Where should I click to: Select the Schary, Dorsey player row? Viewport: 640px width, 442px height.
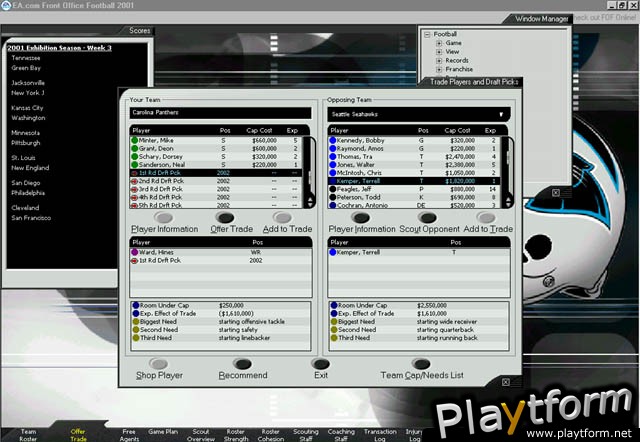click(216, 157)
